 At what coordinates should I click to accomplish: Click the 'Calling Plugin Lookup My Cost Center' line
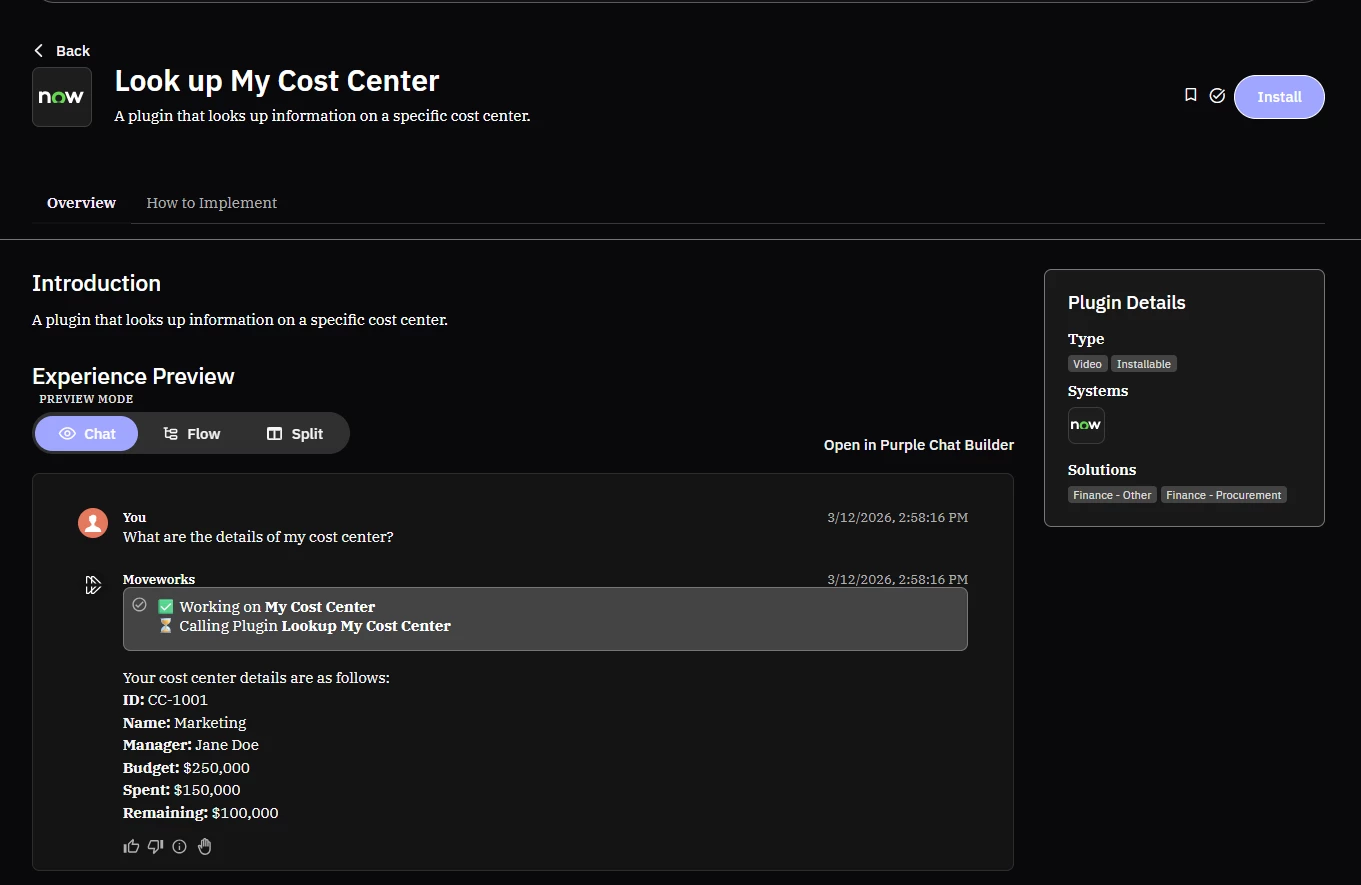click(x=305, y=626)
